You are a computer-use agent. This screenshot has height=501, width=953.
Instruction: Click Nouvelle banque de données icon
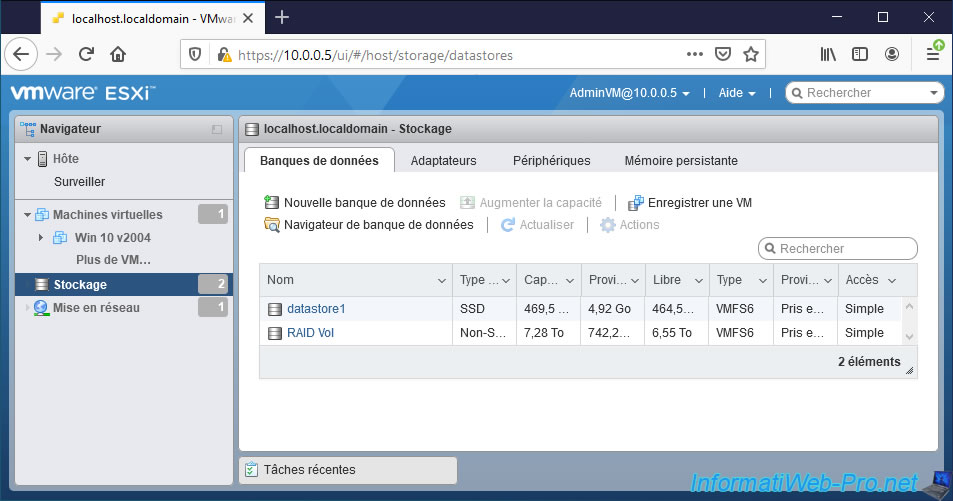click(271, 202)
